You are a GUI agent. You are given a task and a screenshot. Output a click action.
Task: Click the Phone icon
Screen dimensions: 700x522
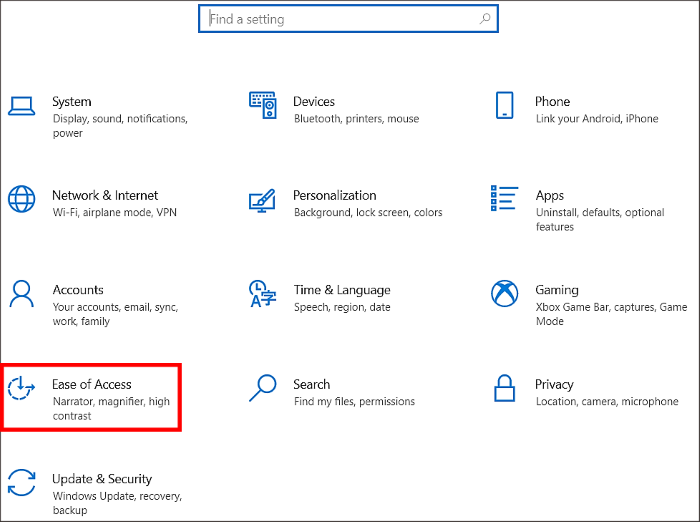[x=504, y=105]
